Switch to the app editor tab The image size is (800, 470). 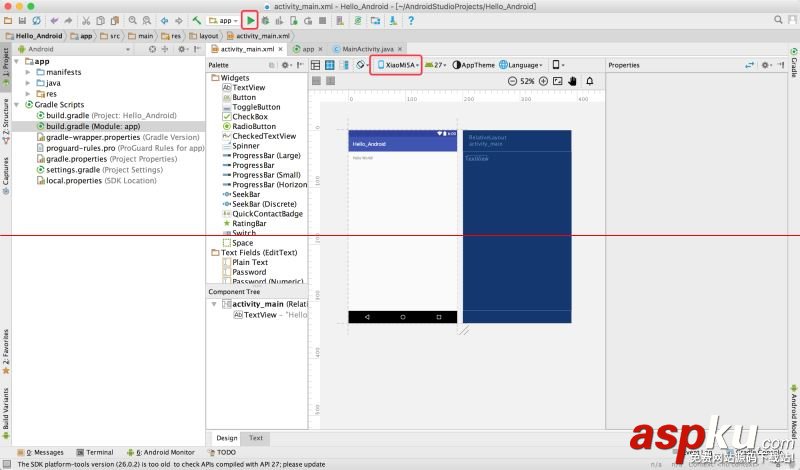(x=308, y=49)
